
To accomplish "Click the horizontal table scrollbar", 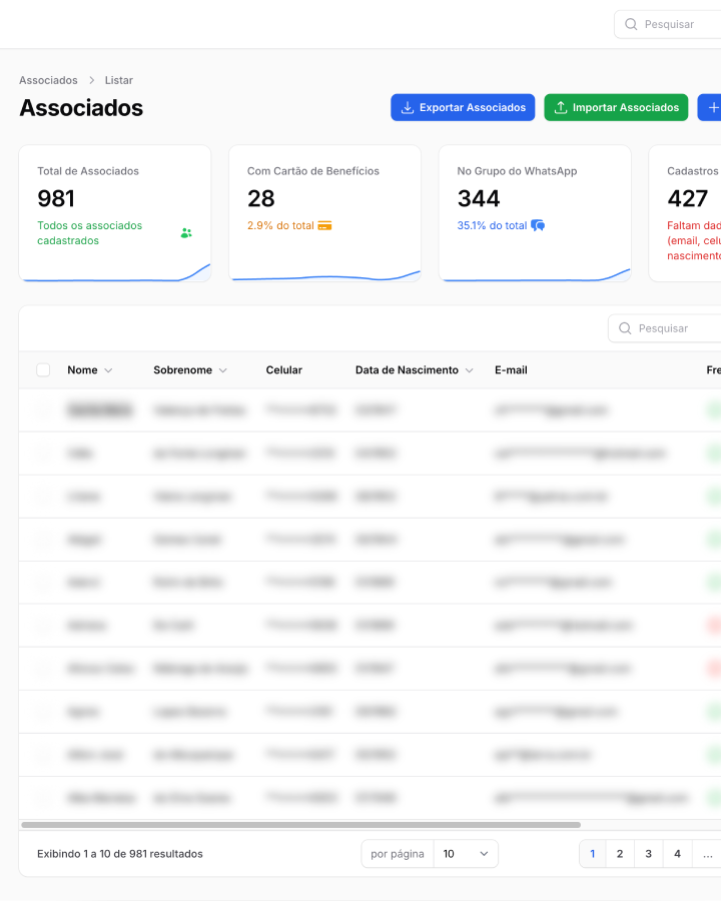I will click(301, 825).
